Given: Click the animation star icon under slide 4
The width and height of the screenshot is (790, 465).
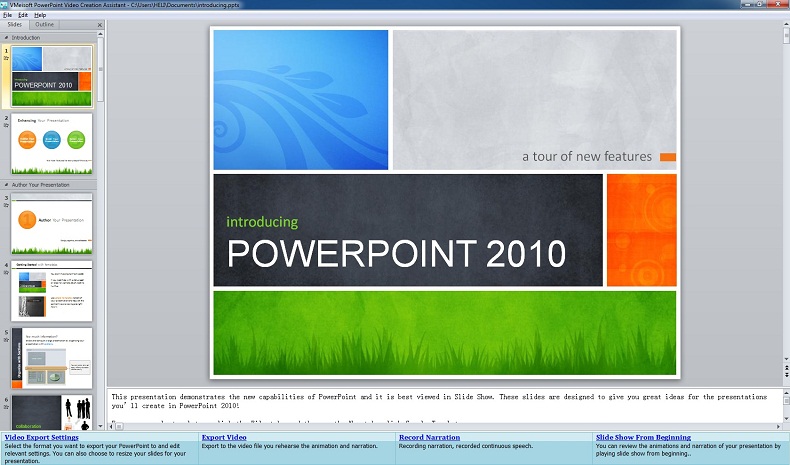Looking at the screenshot, I should [x=6, y=273].
